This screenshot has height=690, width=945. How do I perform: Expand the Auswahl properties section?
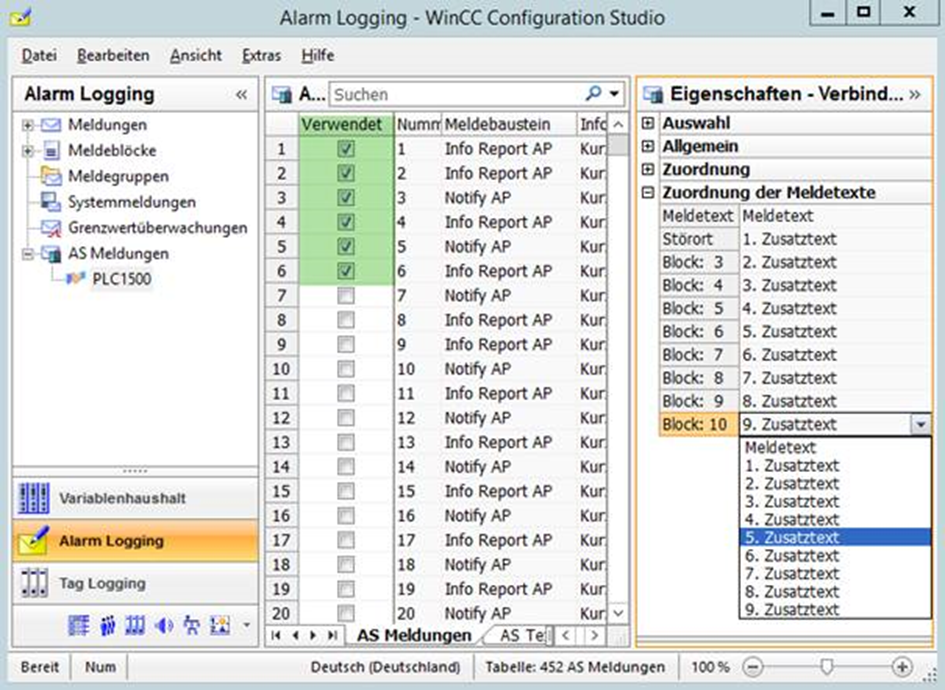(648, 123)
